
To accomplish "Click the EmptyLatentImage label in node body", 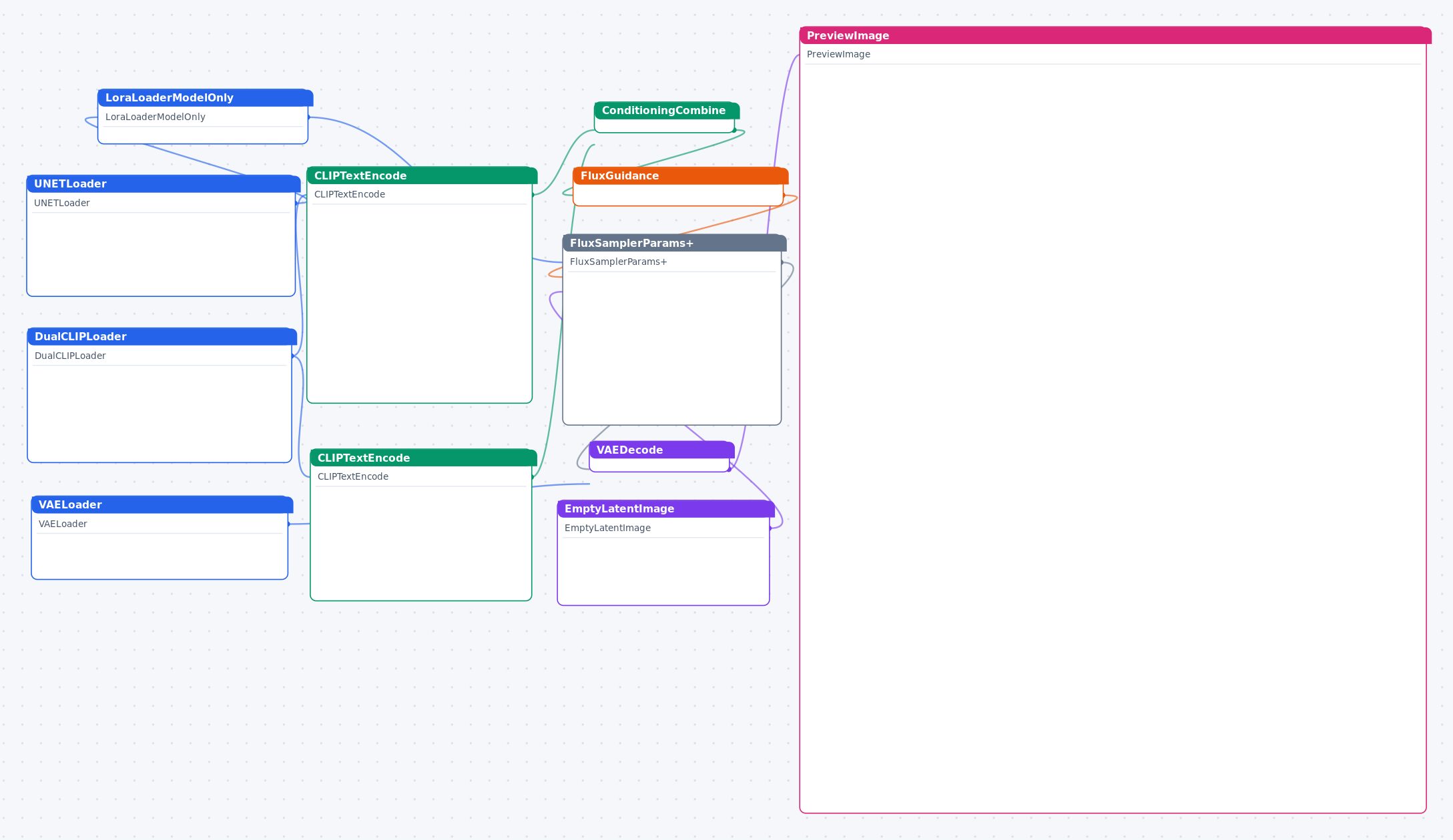I will [607, 528].
